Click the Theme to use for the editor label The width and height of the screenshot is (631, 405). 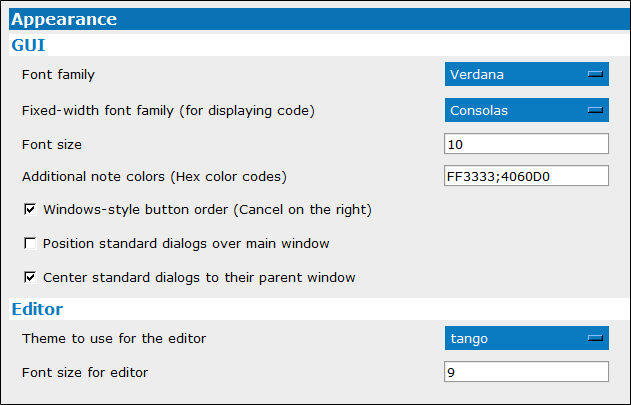114,339
